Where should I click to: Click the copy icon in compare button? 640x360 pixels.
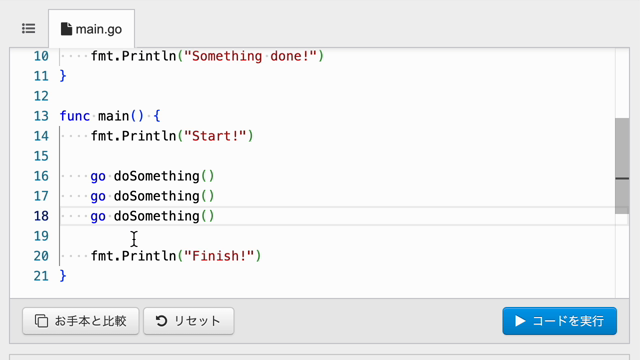(x=41, y=321)
